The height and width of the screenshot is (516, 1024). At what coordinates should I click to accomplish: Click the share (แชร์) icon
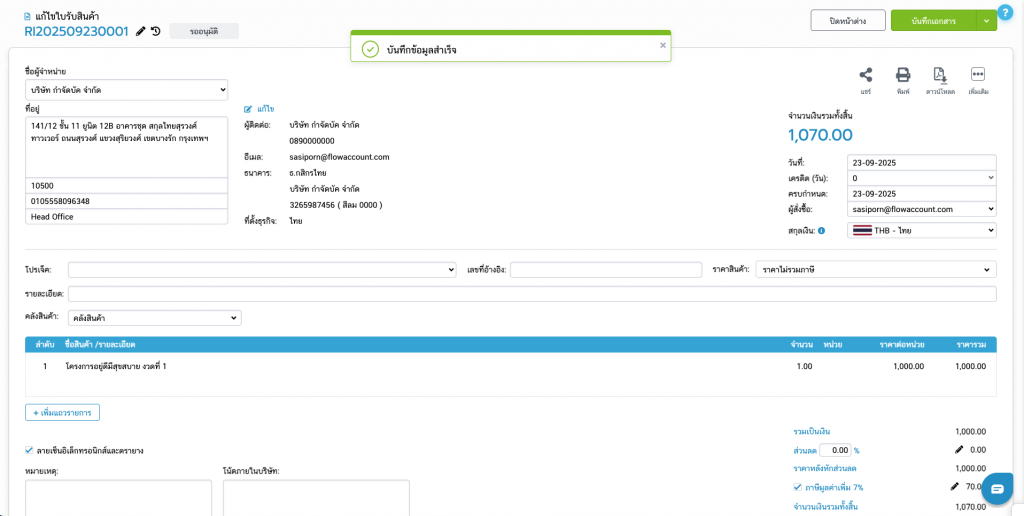tap(865, 75)
